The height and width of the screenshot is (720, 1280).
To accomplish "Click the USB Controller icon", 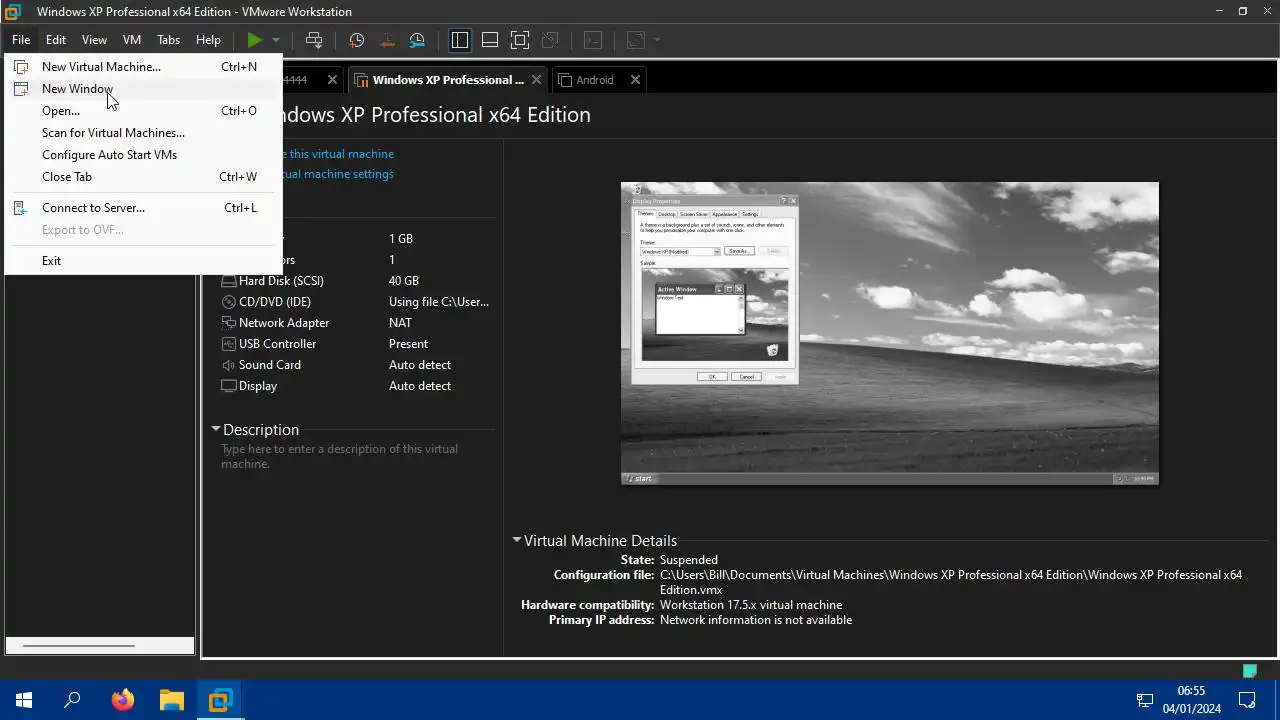I will [228, 344].
